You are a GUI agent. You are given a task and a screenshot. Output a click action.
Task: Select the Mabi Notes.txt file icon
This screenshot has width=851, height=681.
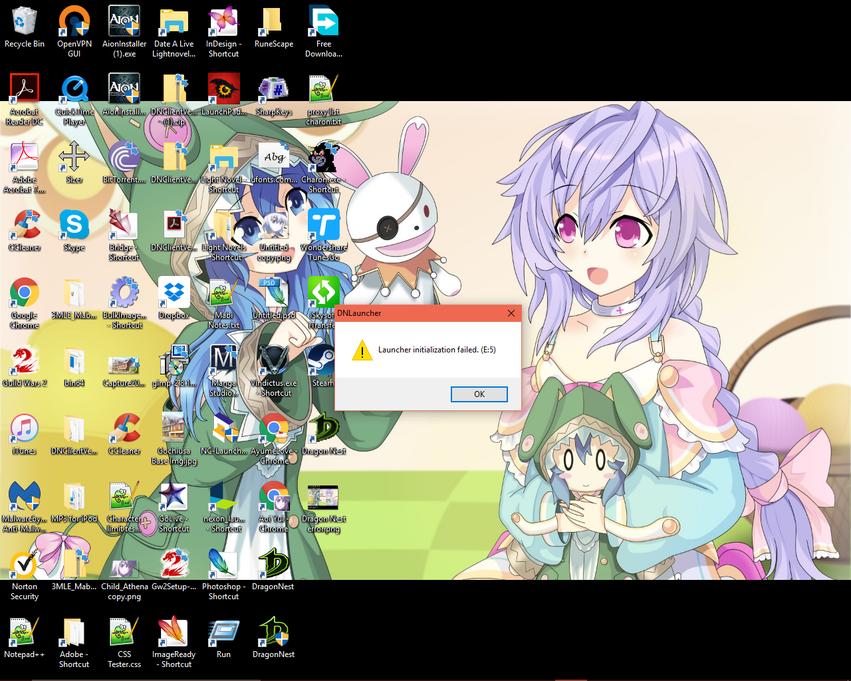coord(223,292)
